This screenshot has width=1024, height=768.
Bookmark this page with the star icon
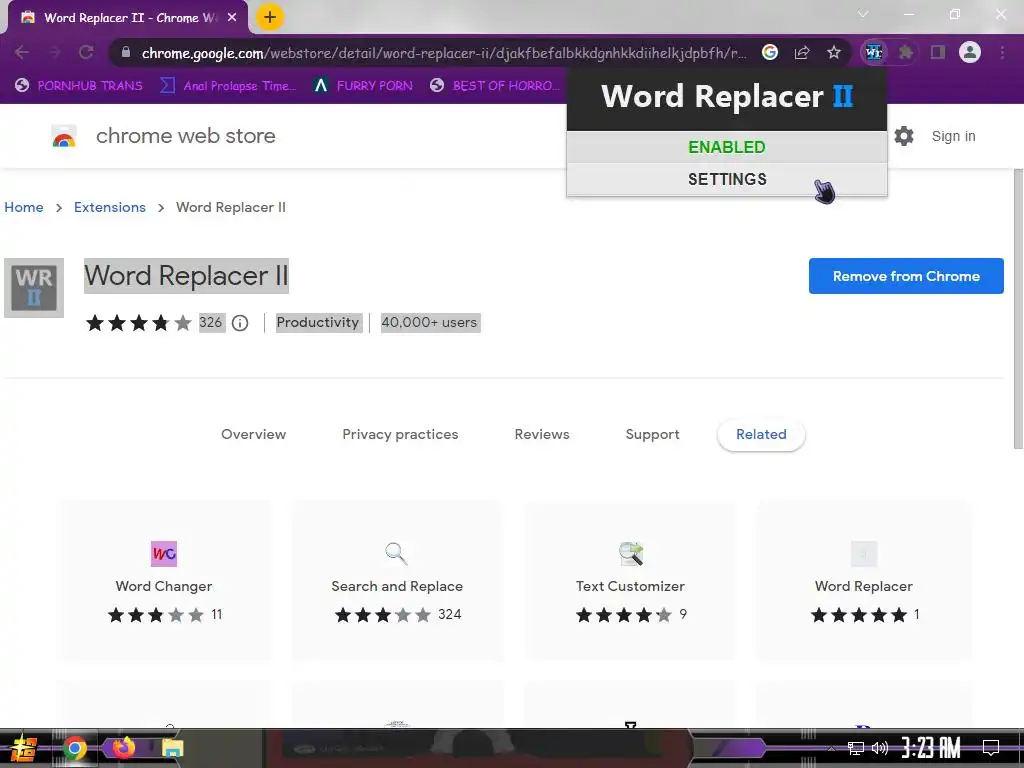coord(834,52)
